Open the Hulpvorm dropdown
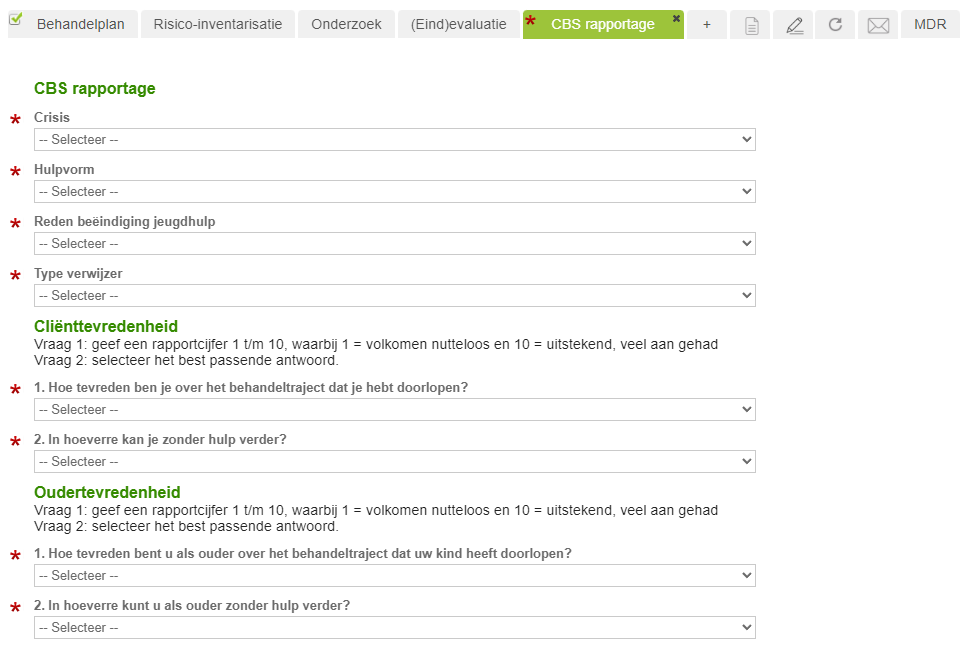Viewport: 966px width, 658px height. coord(395,192)
